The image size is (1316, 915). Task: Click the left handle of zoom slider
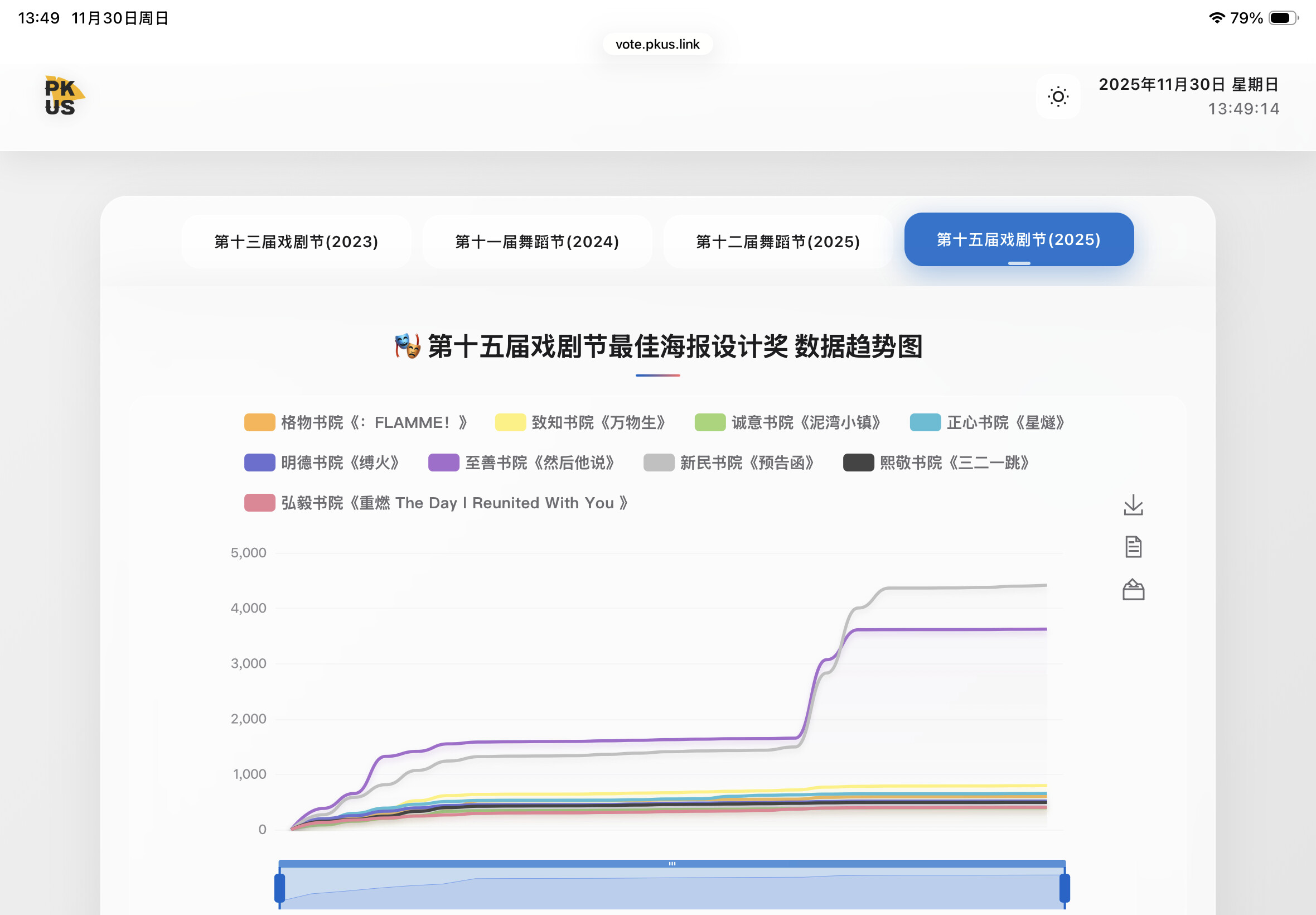[x=279, y=888]
